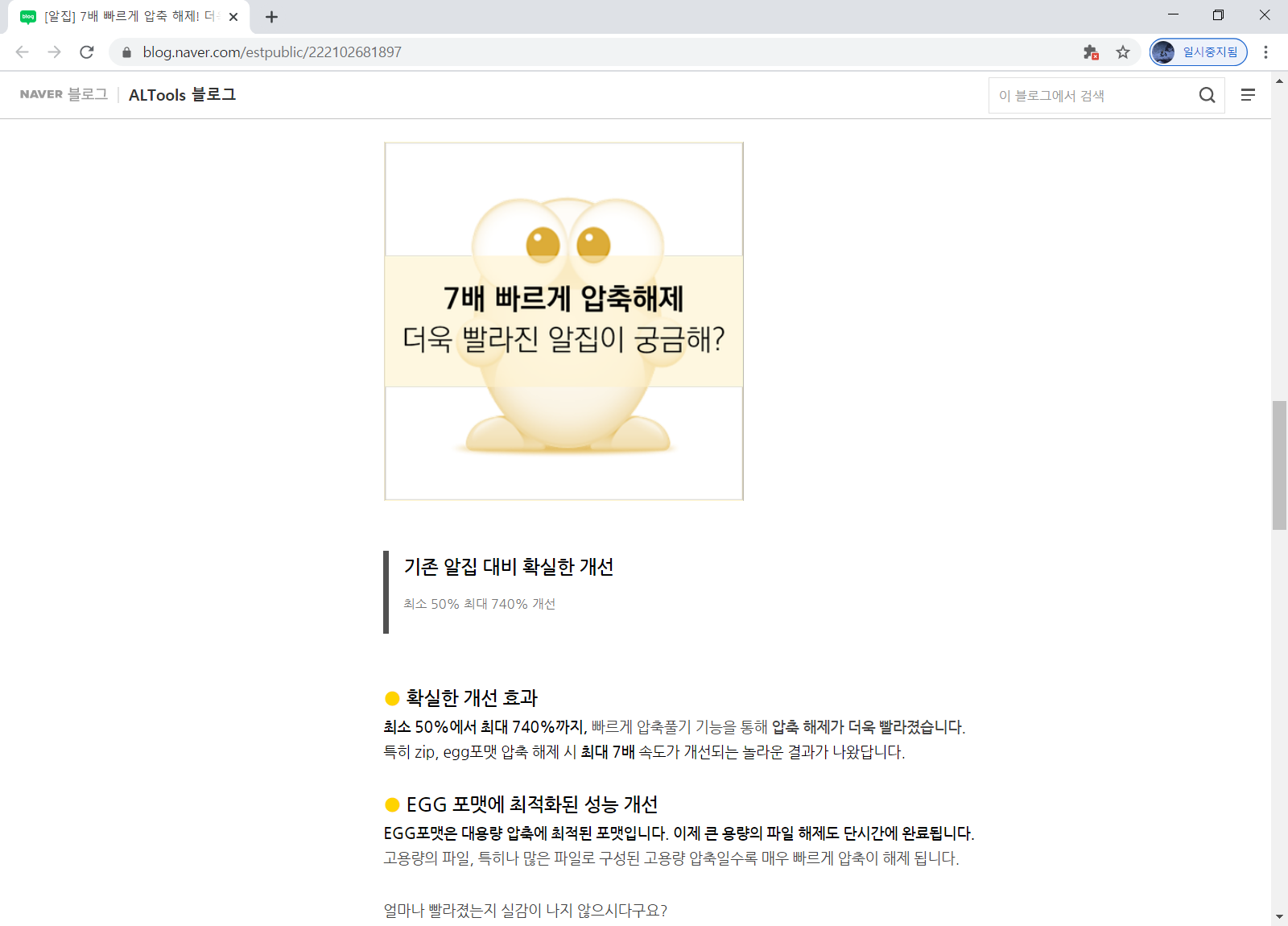Close the 알집 blog tab
This screenshot has height=926, width=1288.
(233, 17)
